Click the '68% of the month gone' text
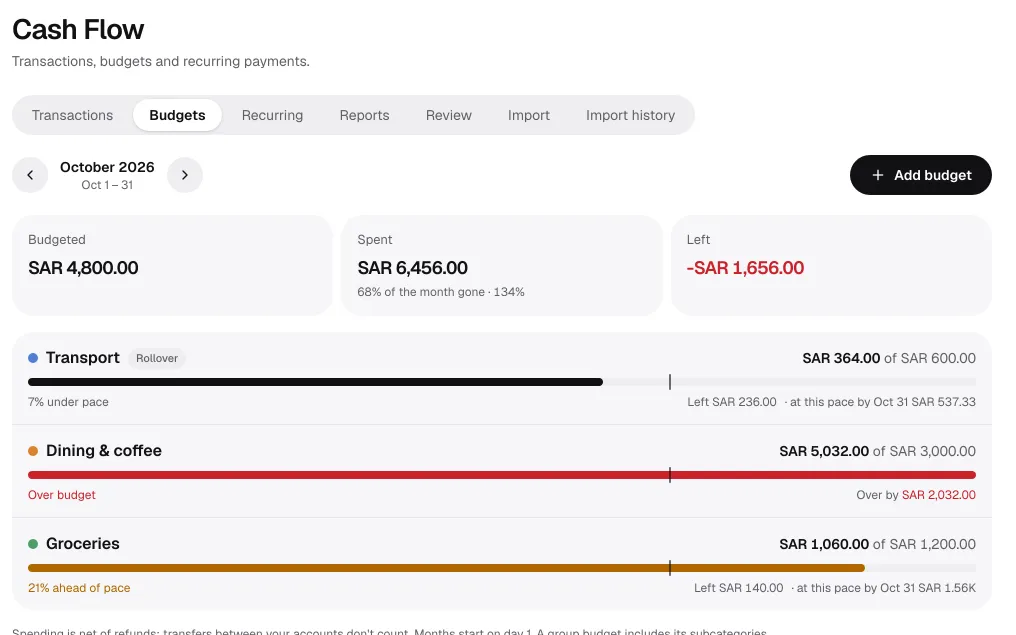 [421, 292]
